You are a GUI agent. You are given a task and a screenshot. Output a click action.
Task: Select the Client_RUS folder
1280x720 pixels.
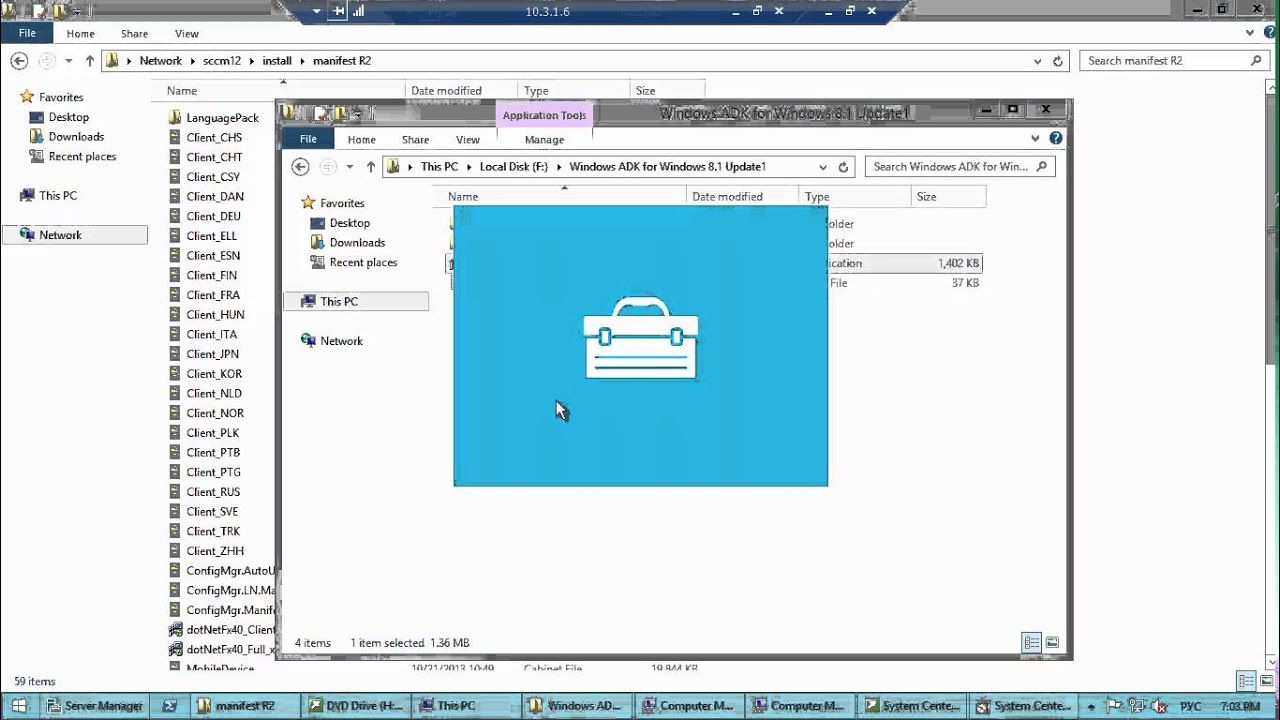[213, 492]
